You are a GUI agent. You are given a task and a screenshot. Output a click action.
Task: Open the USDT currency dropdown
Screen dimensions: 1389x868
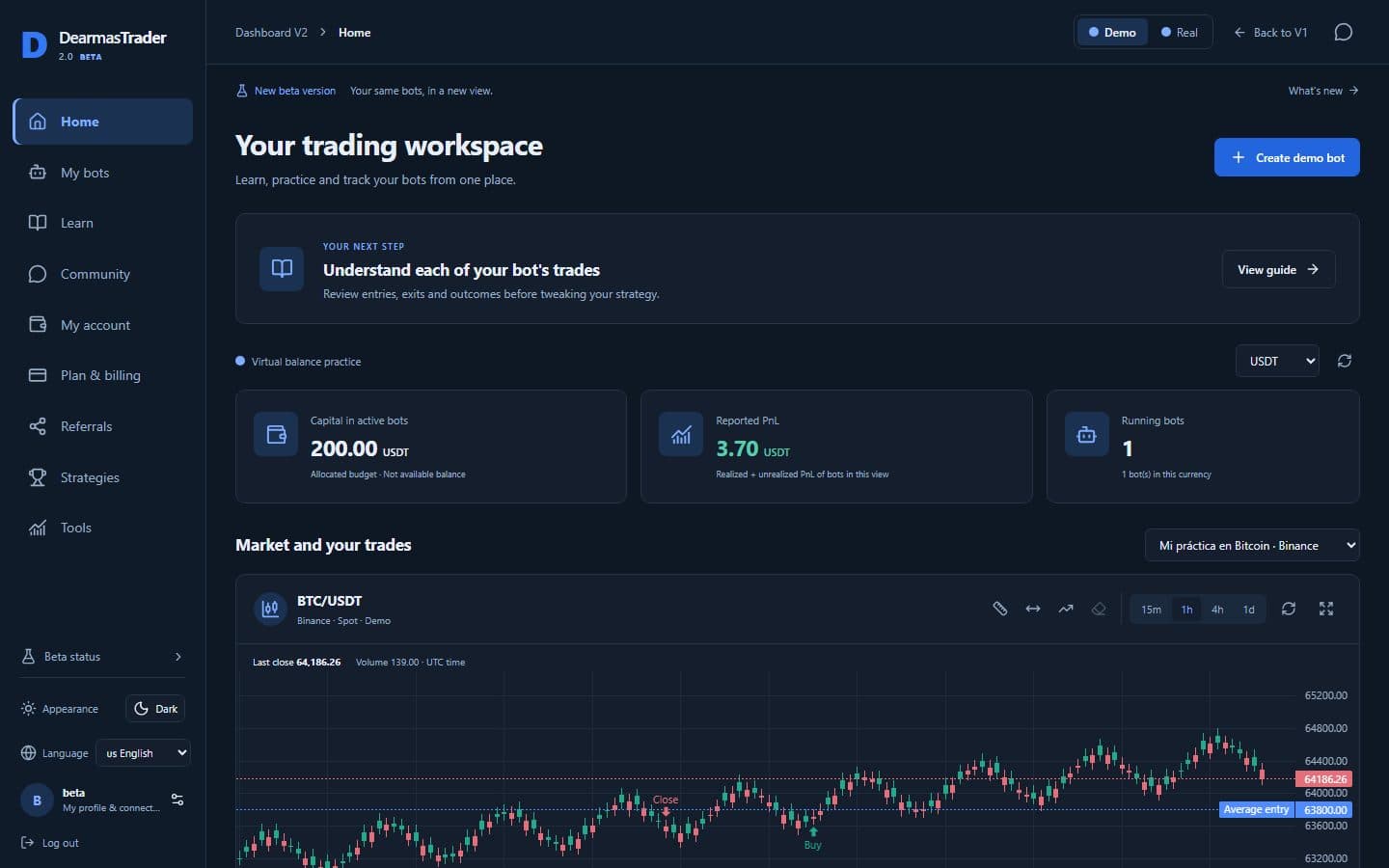coord(1277,361)
